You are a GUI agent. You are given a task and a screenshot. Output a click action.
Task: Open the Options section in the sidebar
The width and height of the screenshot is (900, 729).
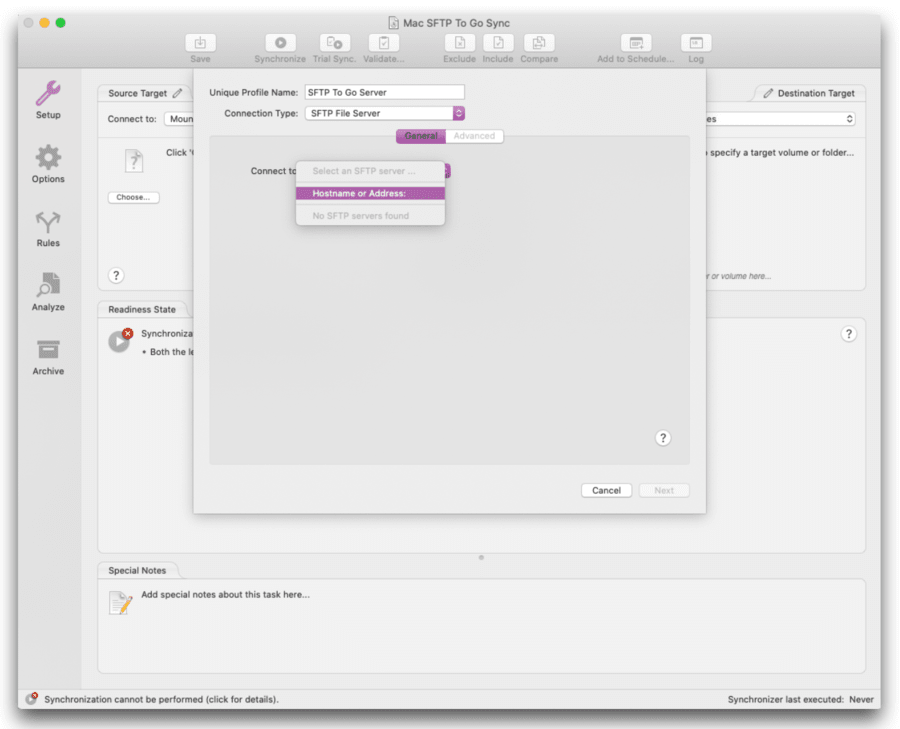(x=47, y=165)
